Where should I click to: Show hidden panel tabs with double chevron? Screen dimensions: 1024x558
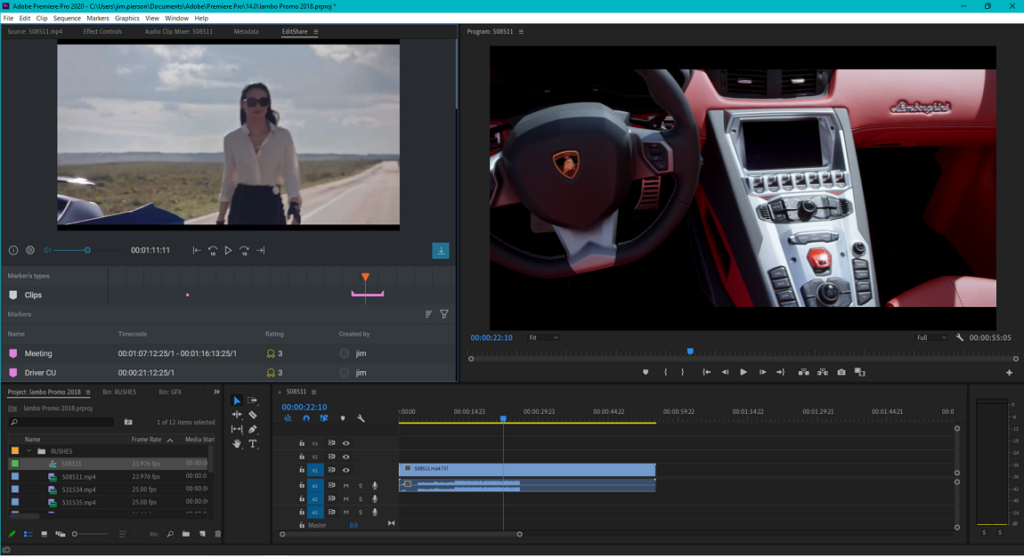click(x=217, y=392)
